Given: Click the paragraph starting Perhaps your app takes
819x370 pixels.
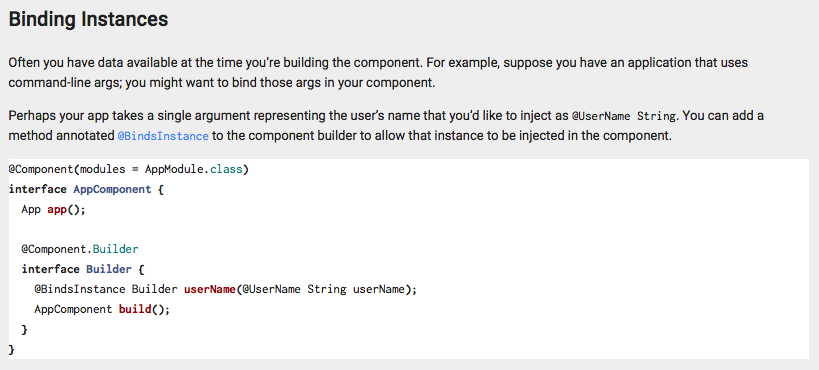Looking at the screenshot, I should click(386, 126).
